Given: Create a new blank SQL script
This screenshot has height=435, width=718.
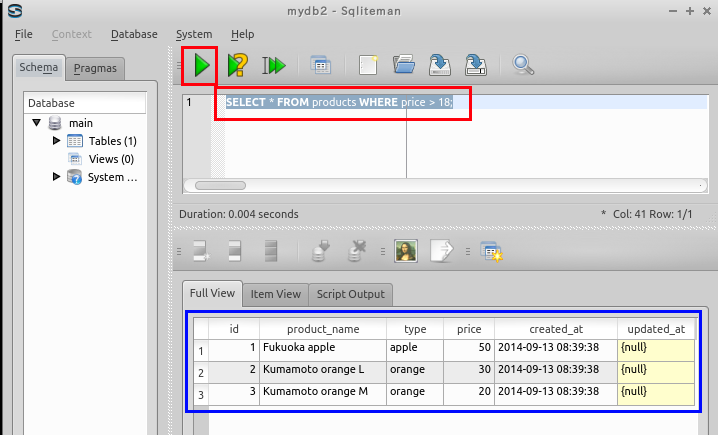Looking at the screenshot, I should coord(368,65).
